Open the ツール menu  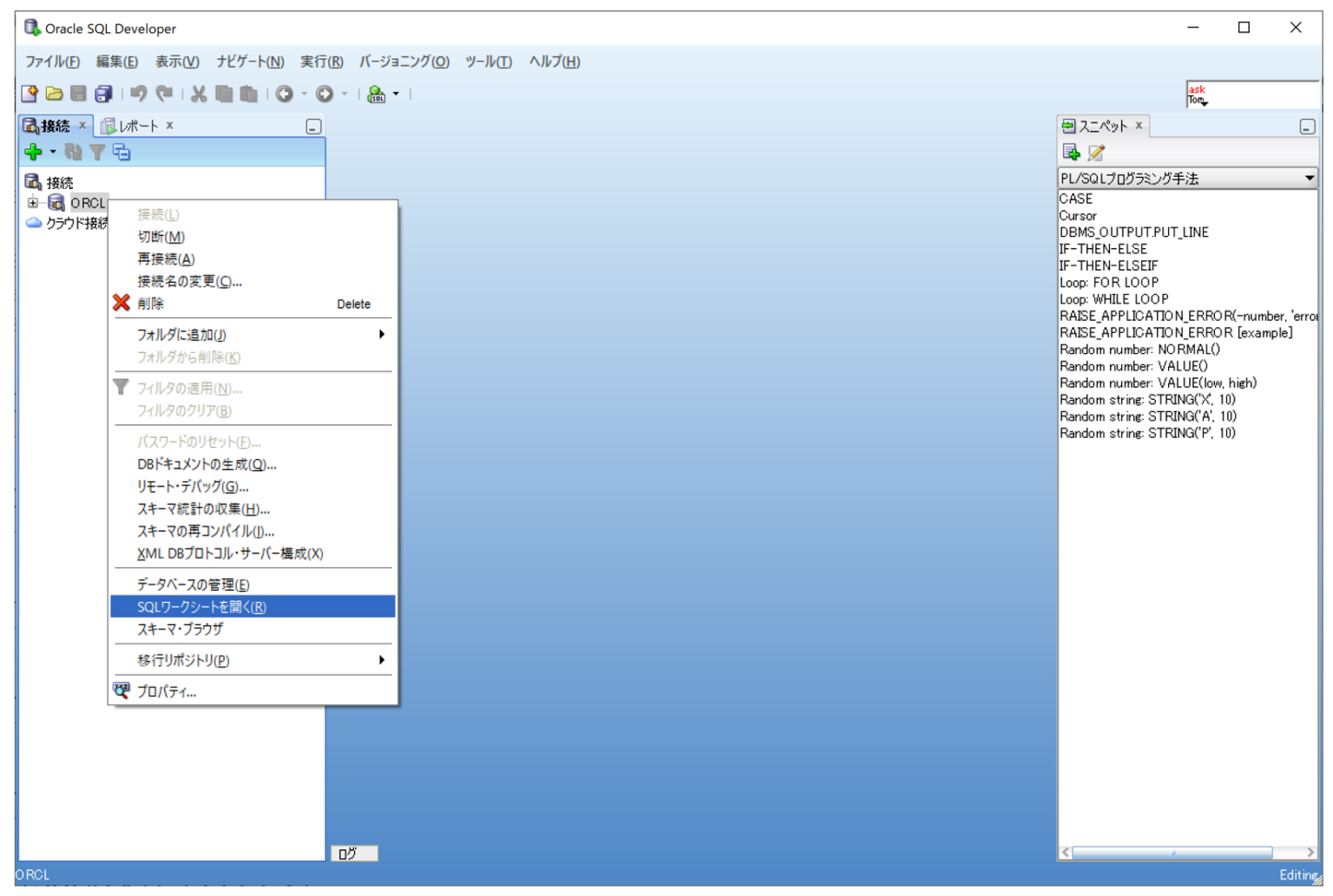point(489,62)
